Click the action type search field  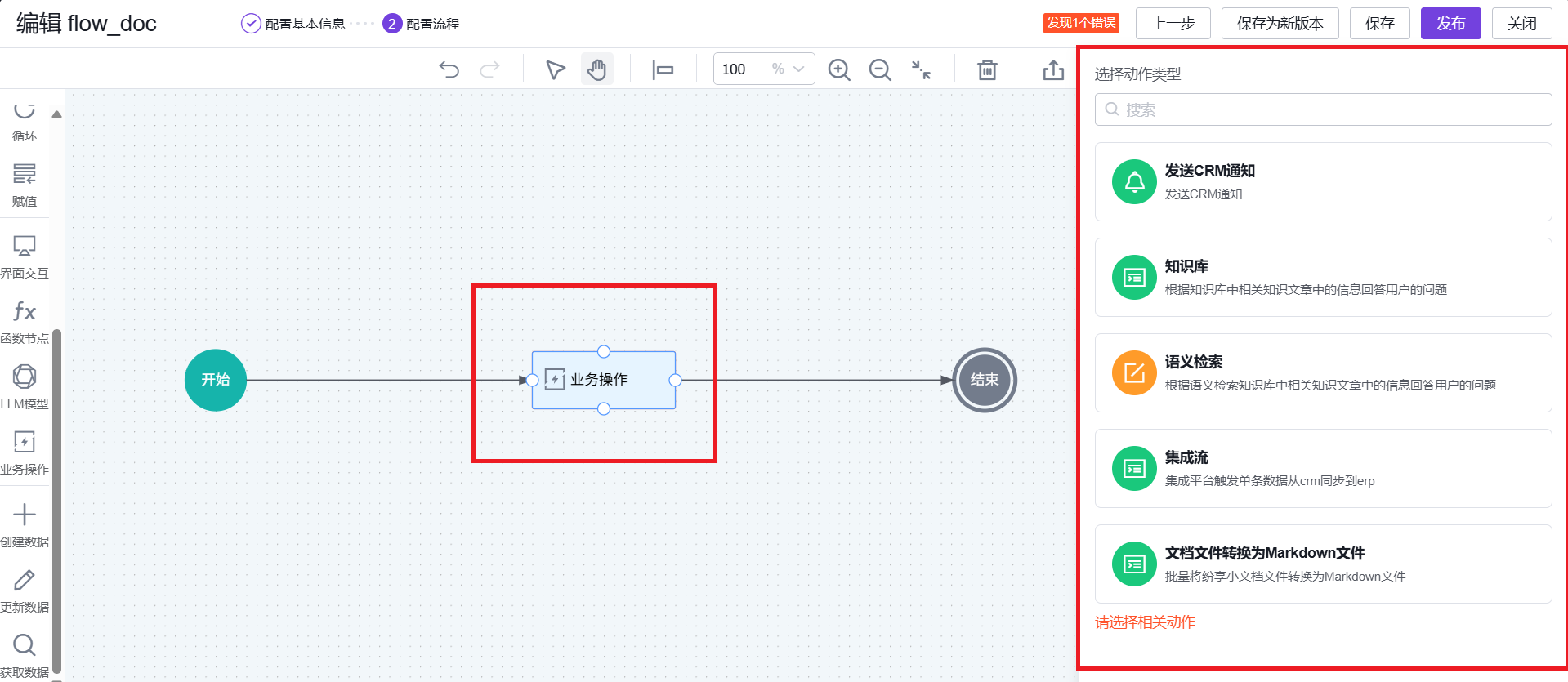pos(1323,109)
